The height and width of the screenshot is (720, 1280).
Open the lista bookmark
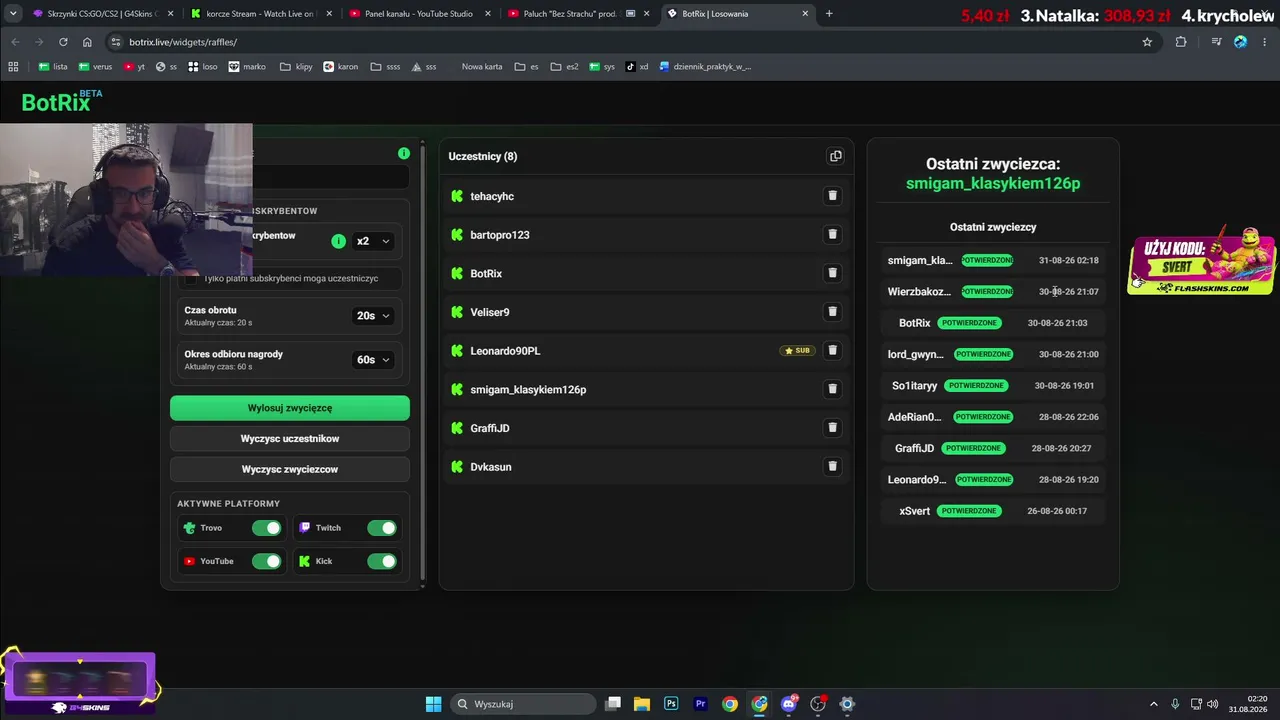(x=53, y=67)
